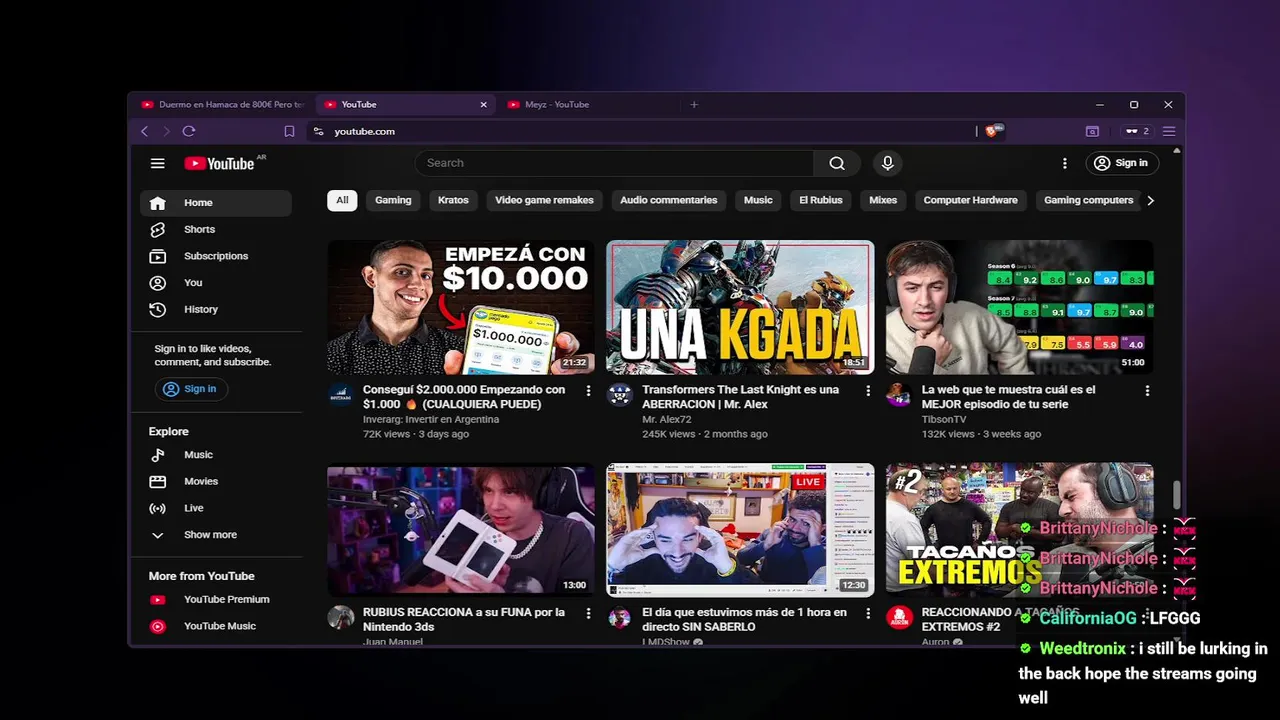Select the Gaming computers chip

pyautogui.click(x=1088, y=200)
